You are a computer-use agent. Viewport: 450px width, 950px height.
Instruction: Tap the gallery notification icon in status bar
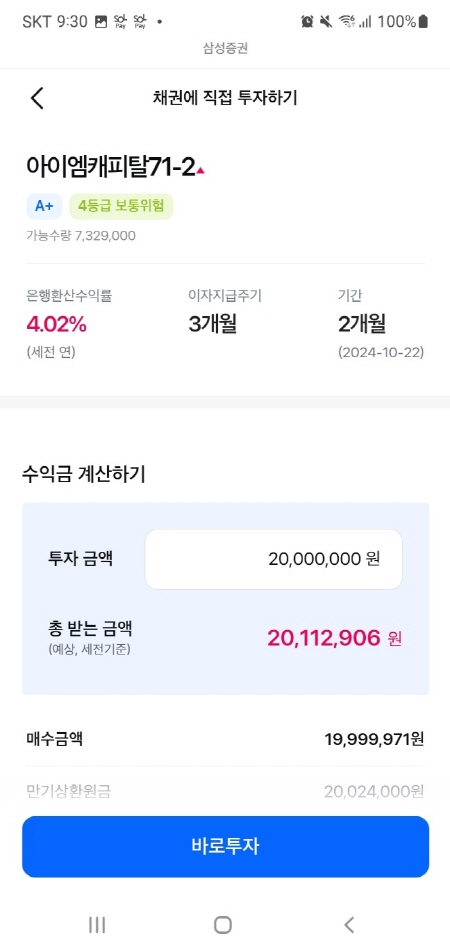click(x=101, y=22)
